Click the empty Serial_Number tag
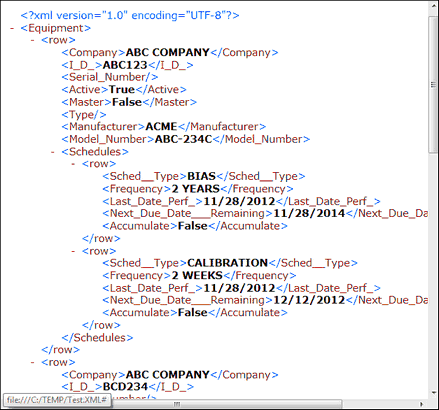The height and width of the screenshot is (410, 439). tap(110, 77)
